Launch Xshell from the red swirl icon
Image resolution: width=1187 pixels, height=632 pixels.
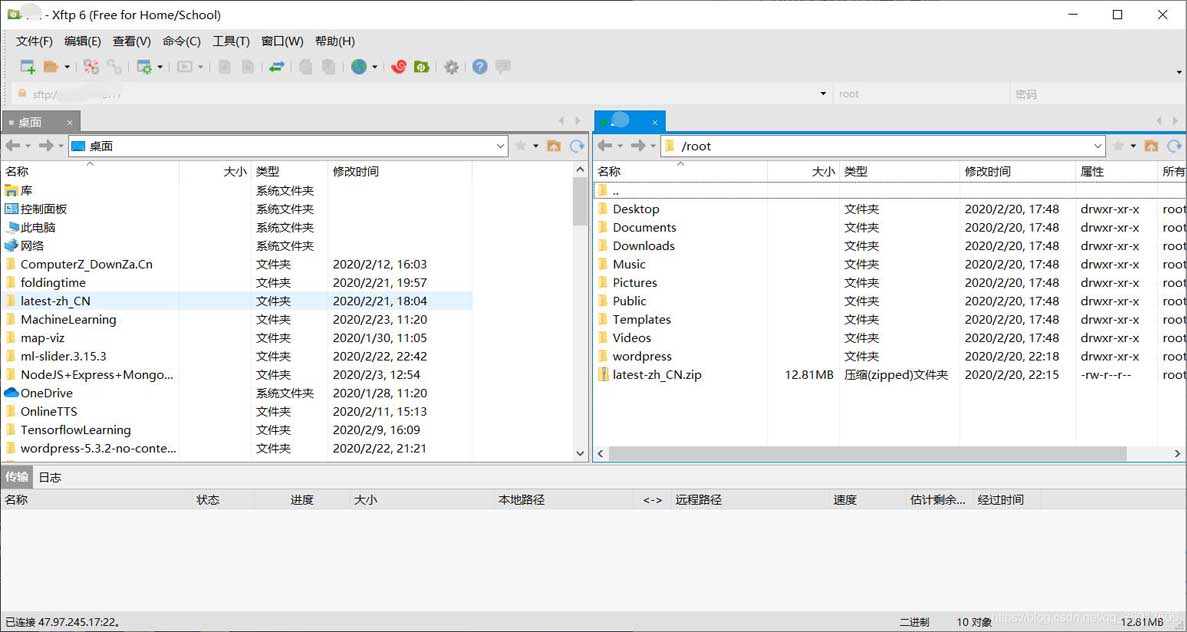coord(398,67)
